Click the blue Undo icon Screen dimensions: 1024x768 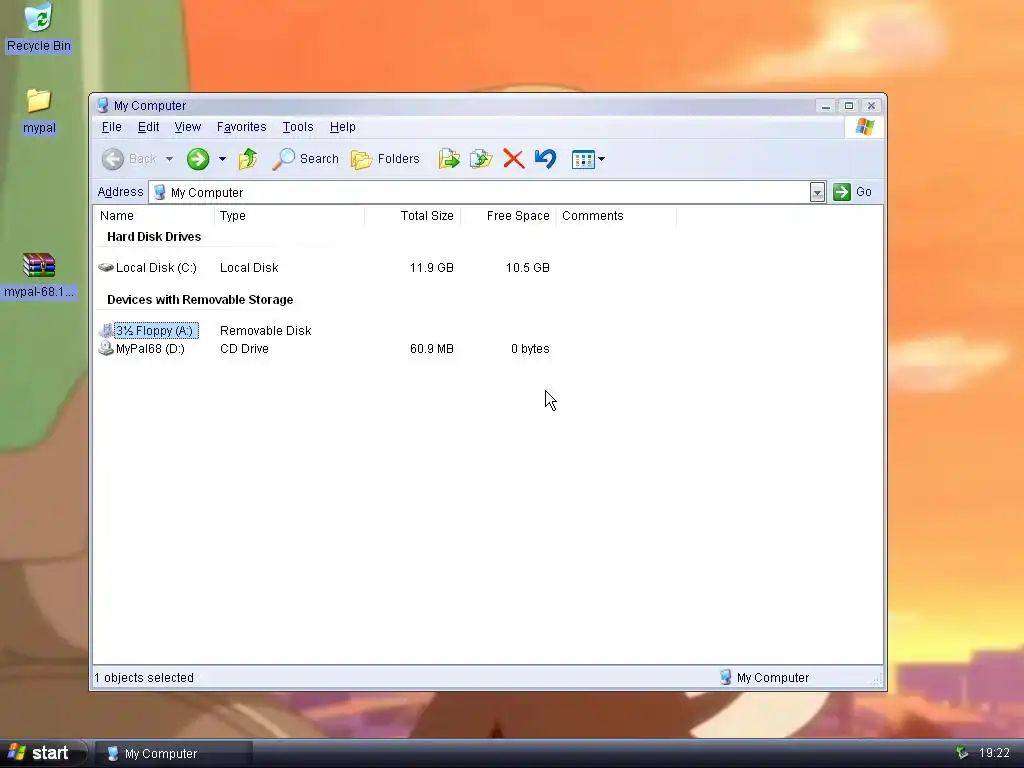point(545,159)
